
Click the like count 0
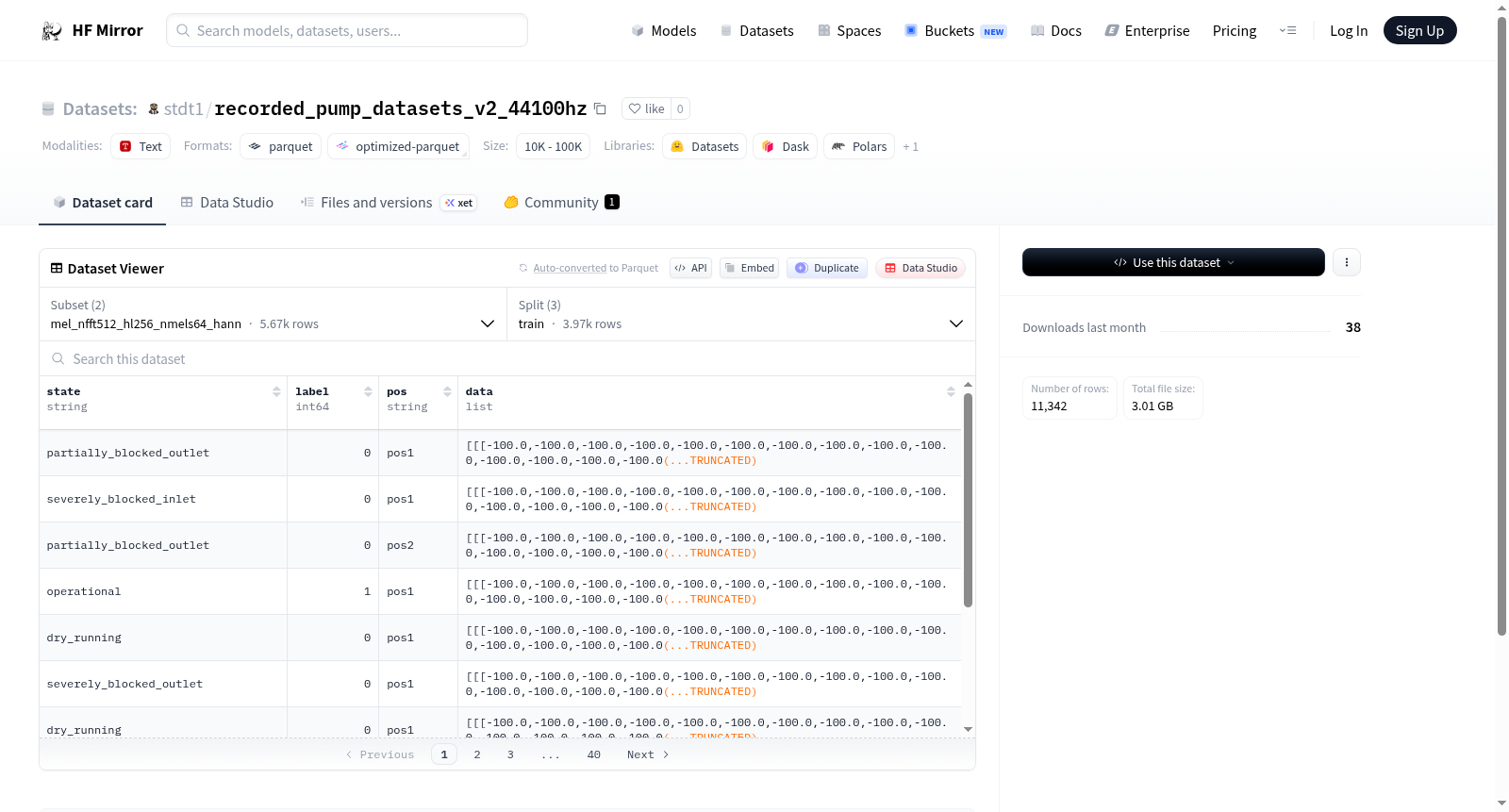(680, 108)
